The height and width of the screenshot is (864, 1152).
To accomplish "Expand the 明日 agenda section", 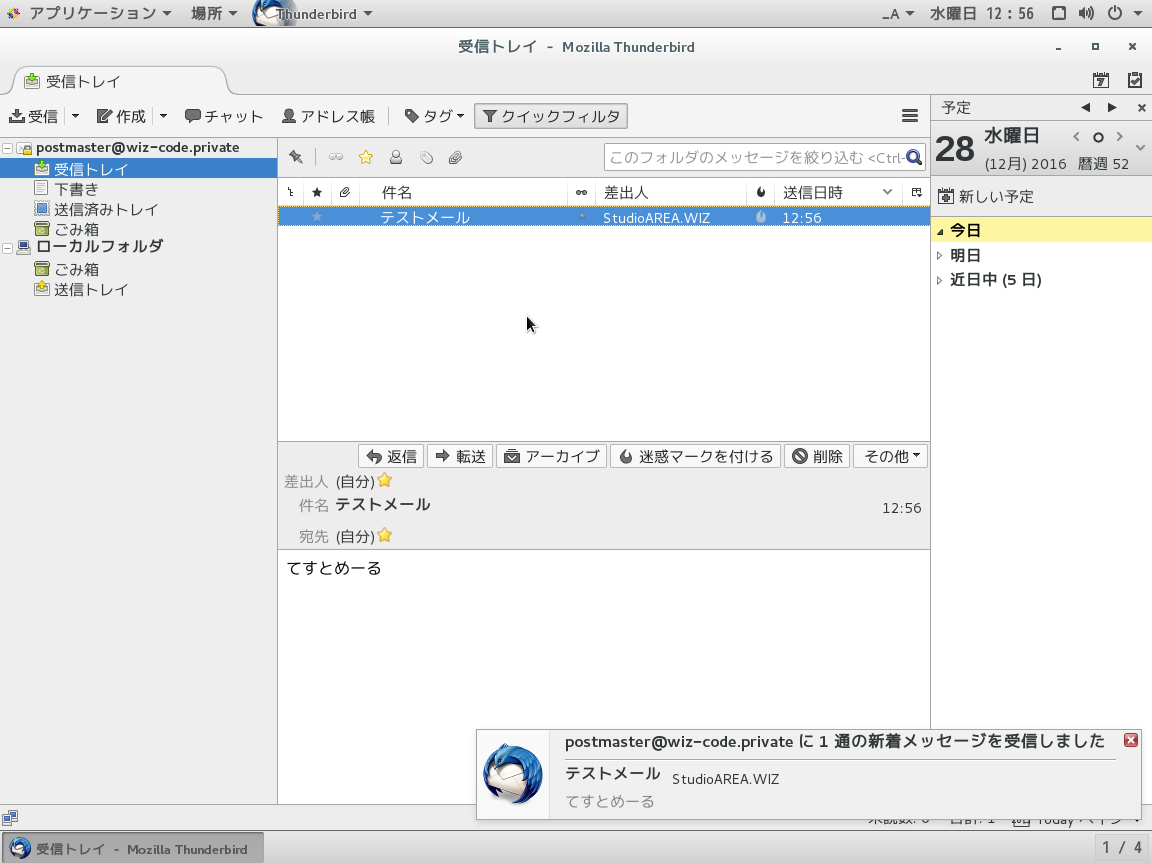I will tap(940, 256).
